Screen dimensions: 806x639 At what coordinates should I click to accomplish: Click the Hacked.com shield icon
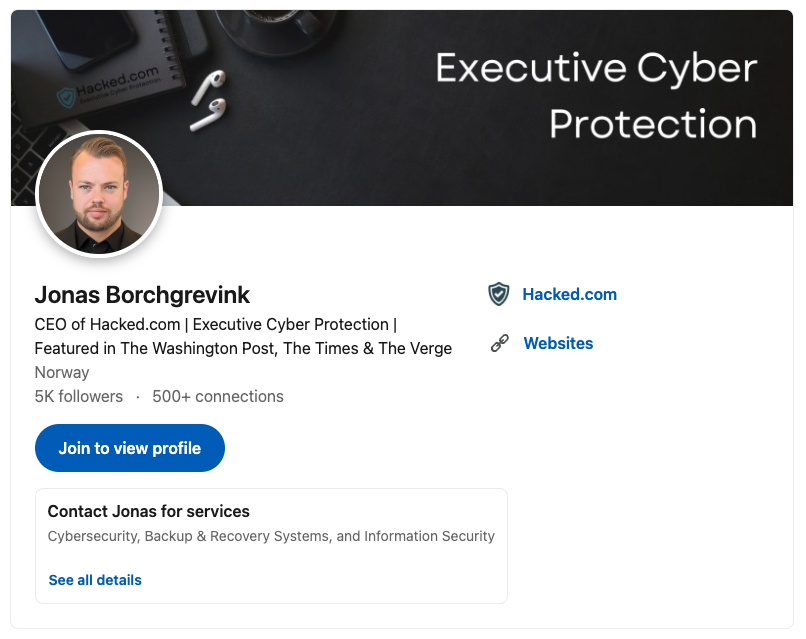click(498, 295)
